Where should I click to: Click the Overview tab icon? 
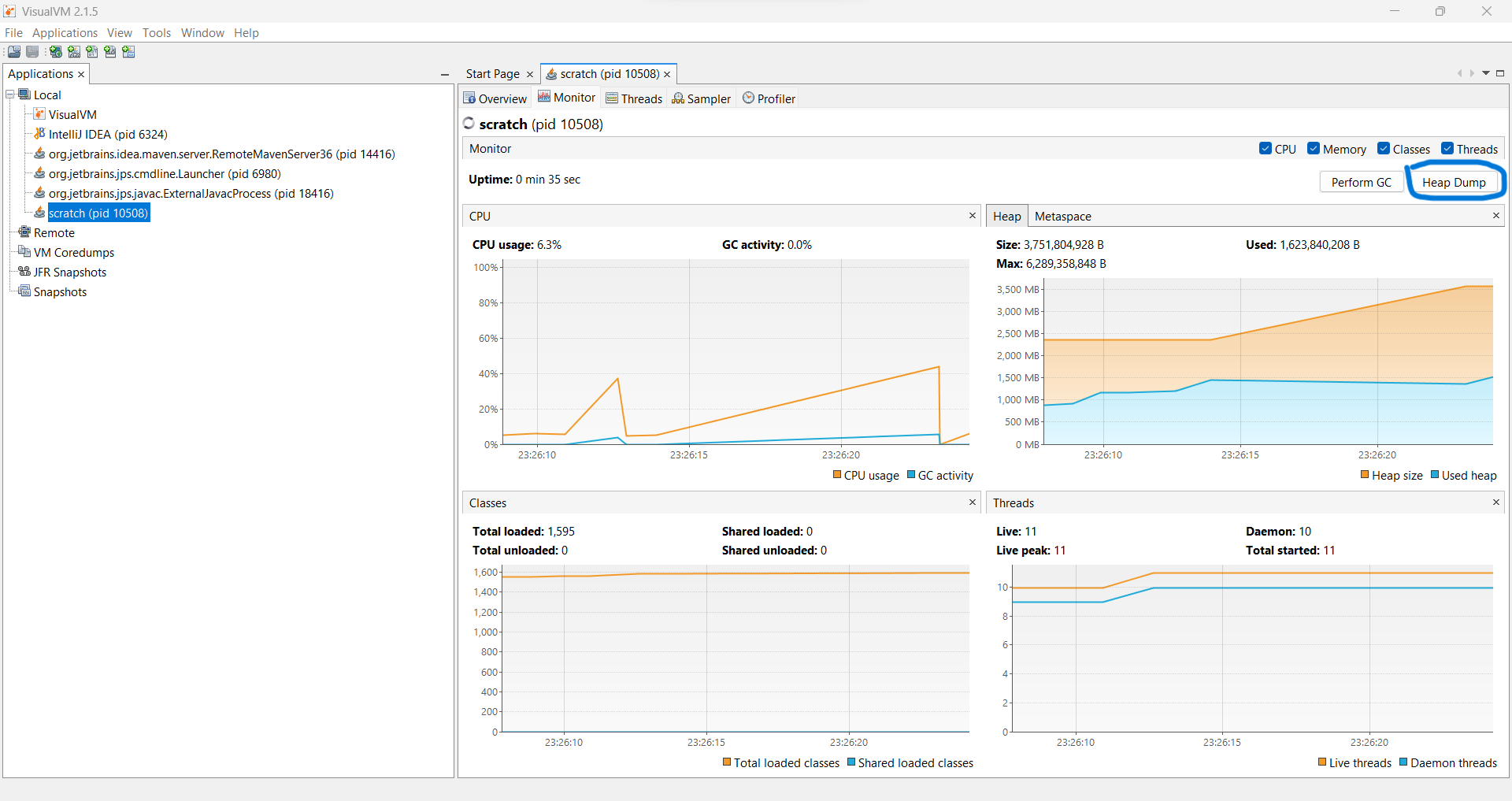point(469,98)
